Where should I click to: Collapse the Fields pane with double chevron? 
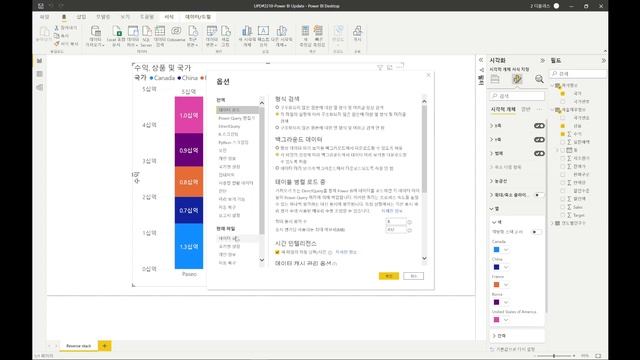[603, 60]
